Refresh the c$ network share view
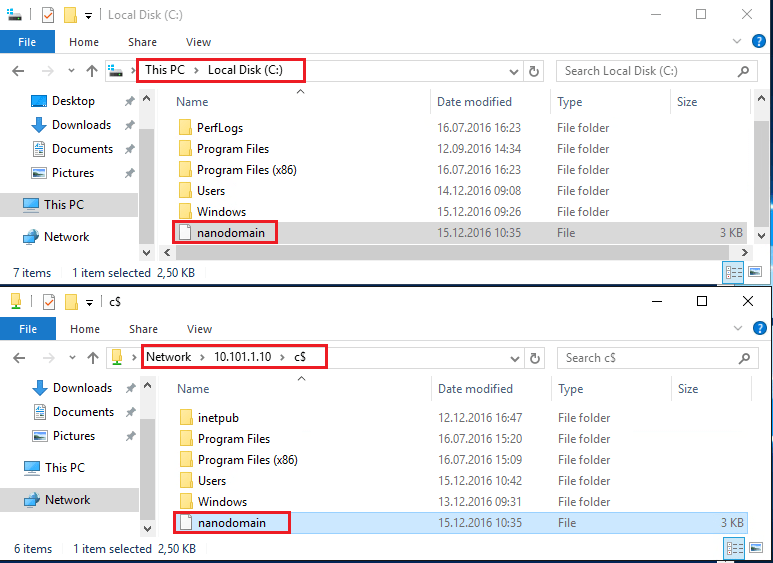Image resolution: width=773 pixels, height=563 pixels. tap(535, 357)
